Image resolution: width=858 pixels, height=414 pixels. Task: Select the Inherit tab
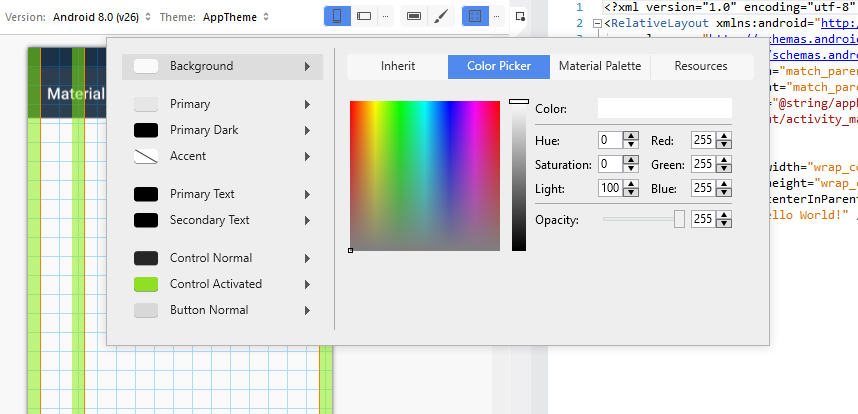point(398,67)
